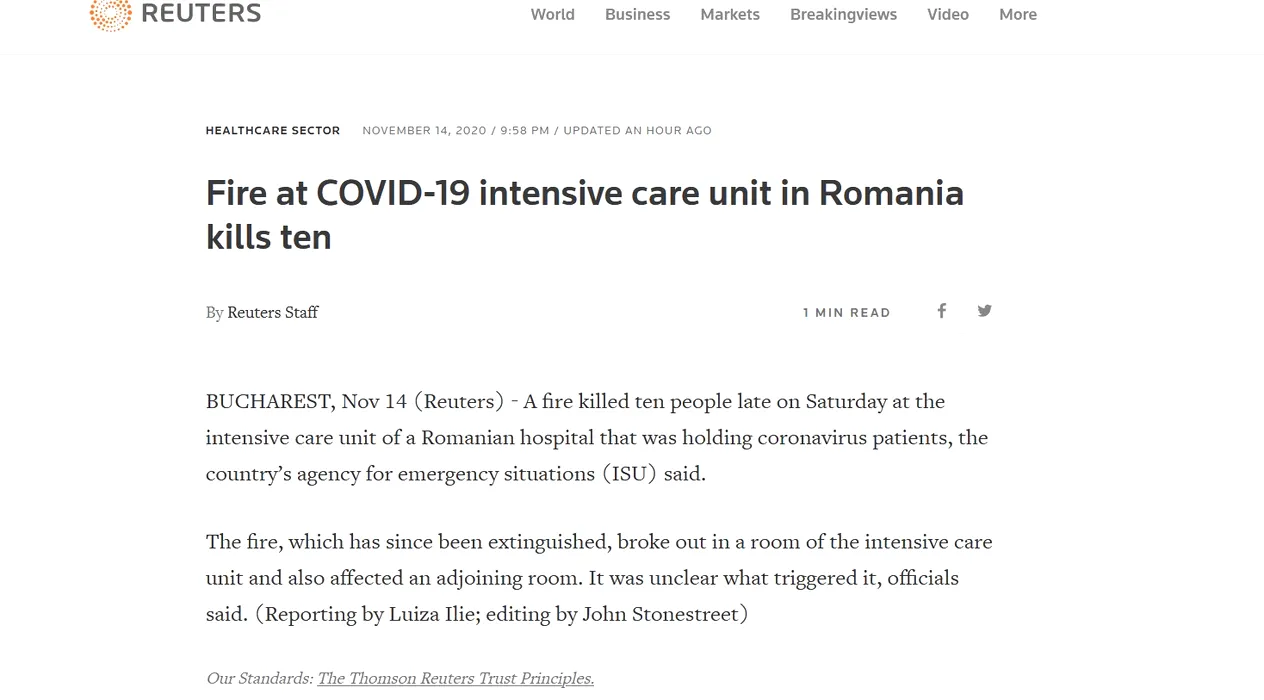Open the Healthcare Sector category link
1264x700 pixels.
coord(273,130)
